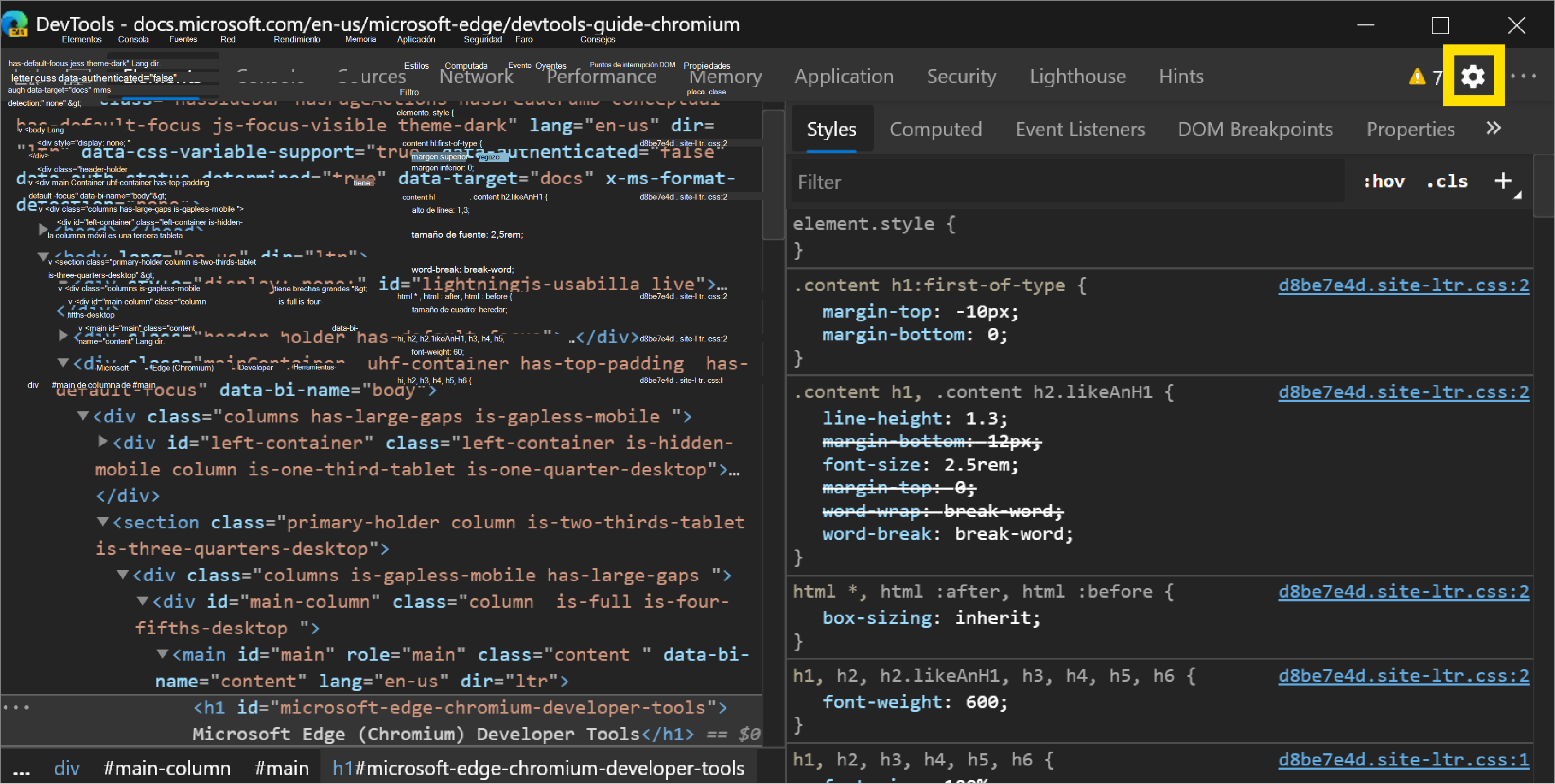Image resolution: width=1555 pixels, height=784 pixels.
Task: Toggle element classes with .cls
Action: [1447, 181]
